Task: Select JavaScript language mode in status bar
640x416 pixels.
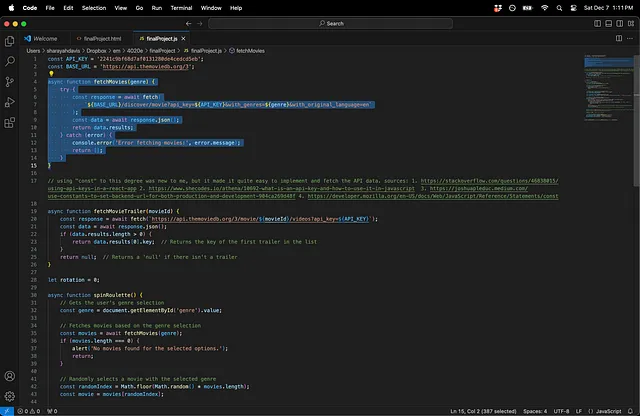Action: coord(609,411)
